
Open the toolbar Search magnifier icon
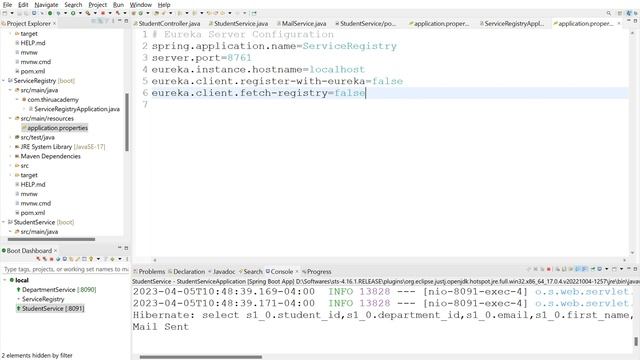tap(609, 13)
